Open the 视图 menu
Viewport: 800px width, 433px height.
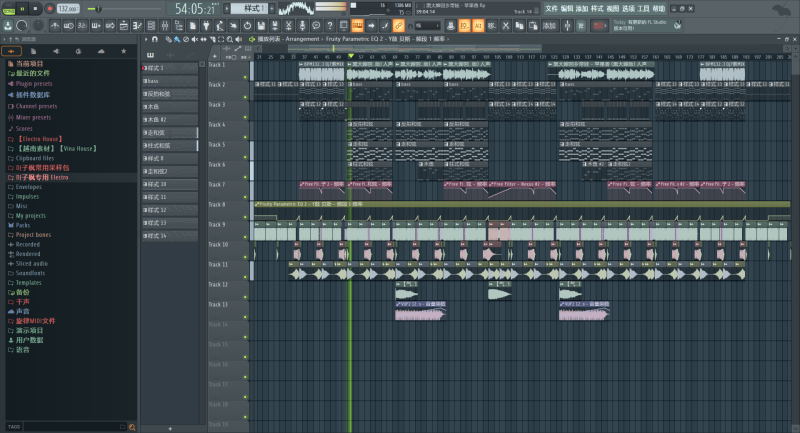click(x=612, y=9)
